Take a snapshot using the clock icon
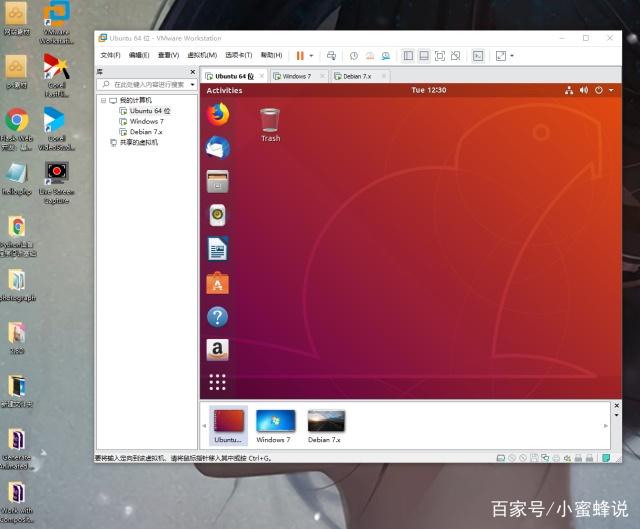Viewport: 640px width, 529px height. point(354,56)
